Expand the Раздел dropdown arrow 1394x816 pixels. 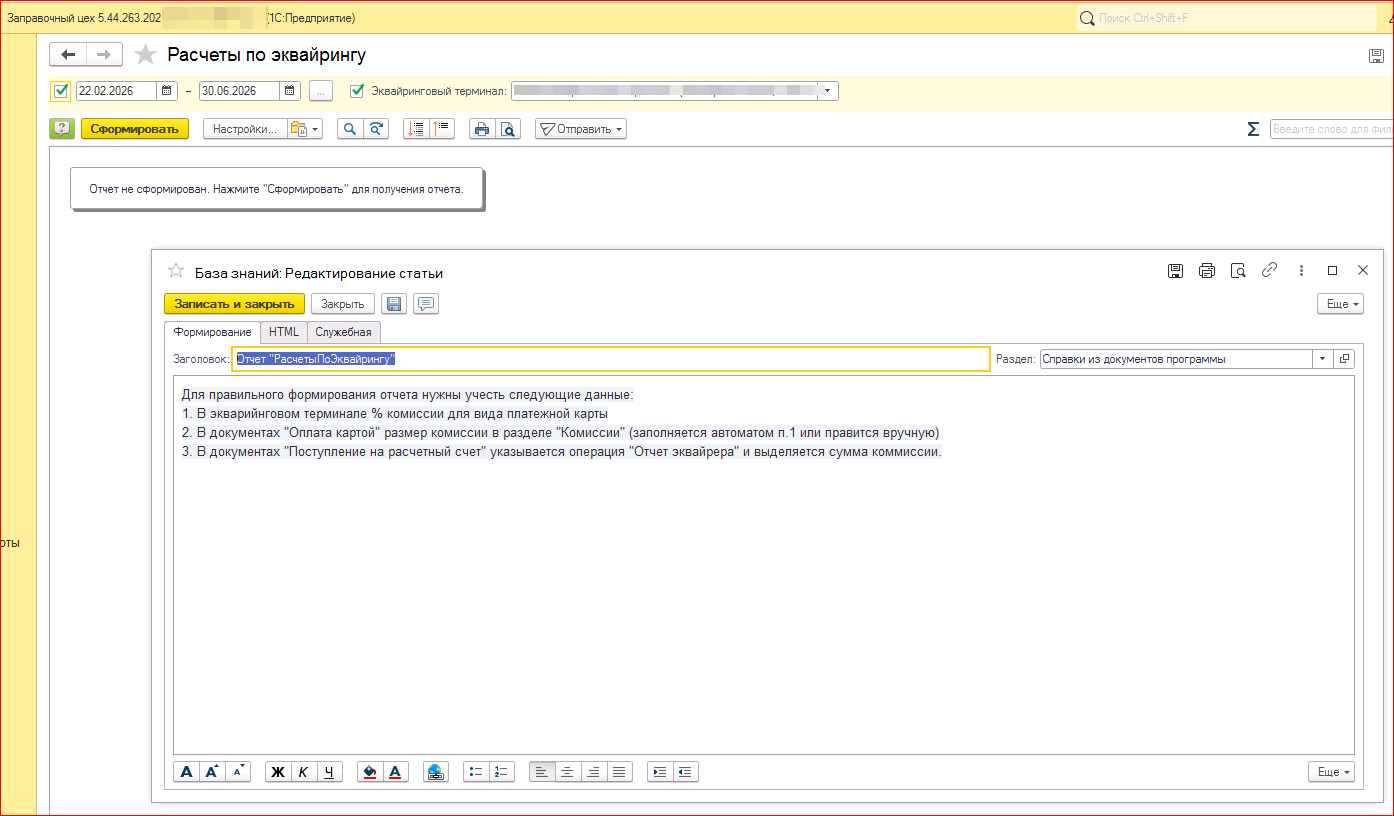tap(1324, 359)
